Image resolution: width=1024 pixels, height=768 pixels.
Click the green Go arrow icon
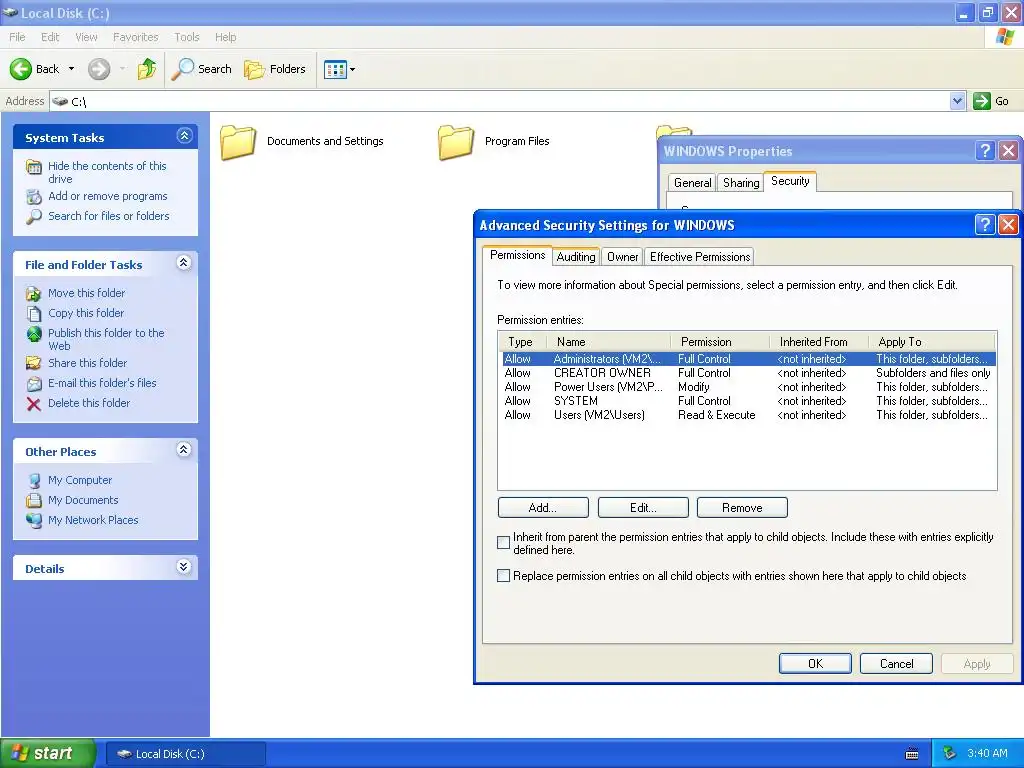pyautogui.click(x=982, y=101)
